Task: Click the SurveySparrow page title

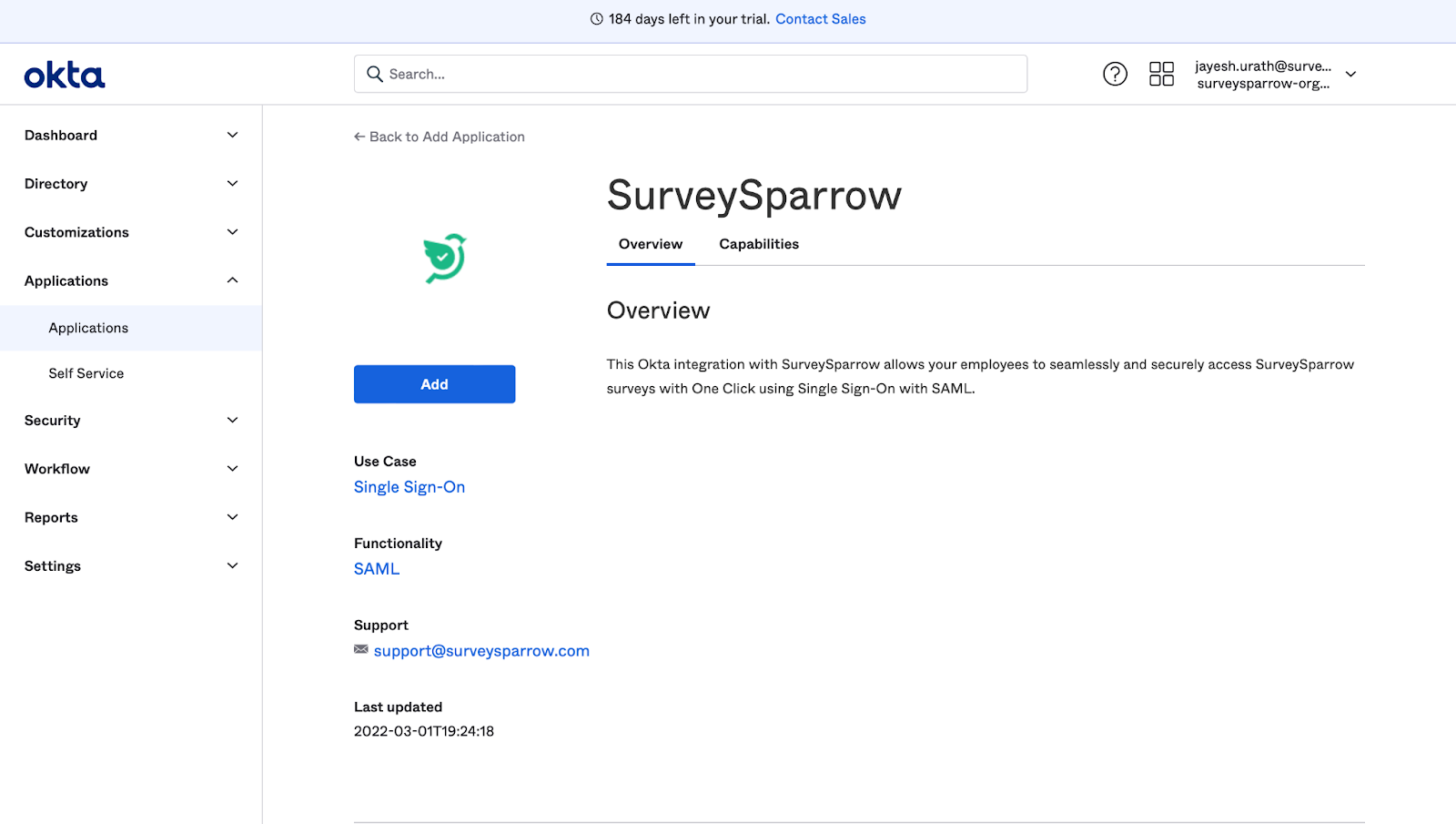Action: [754, 196]
